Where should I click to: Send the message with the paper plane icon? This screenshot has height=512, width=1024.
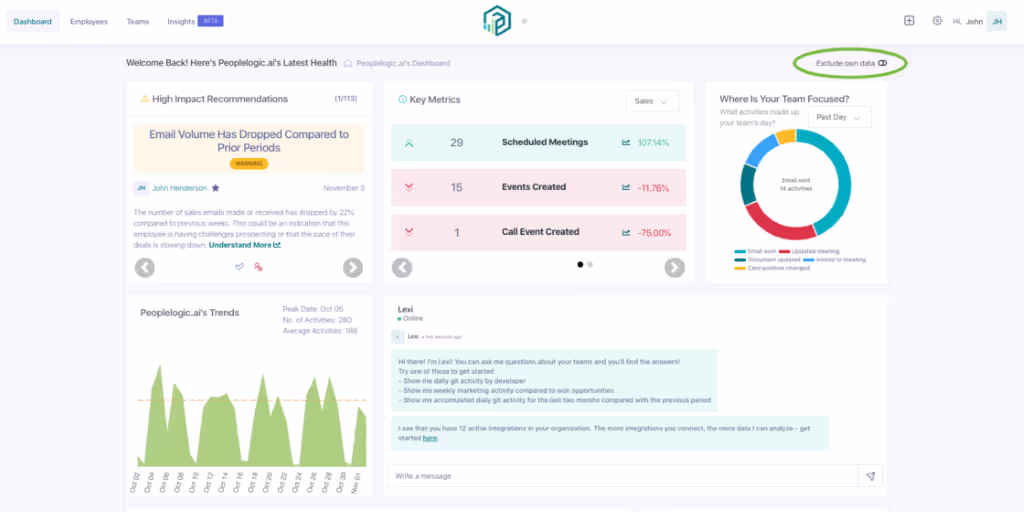pyautogui.click(x=870, y=476)
